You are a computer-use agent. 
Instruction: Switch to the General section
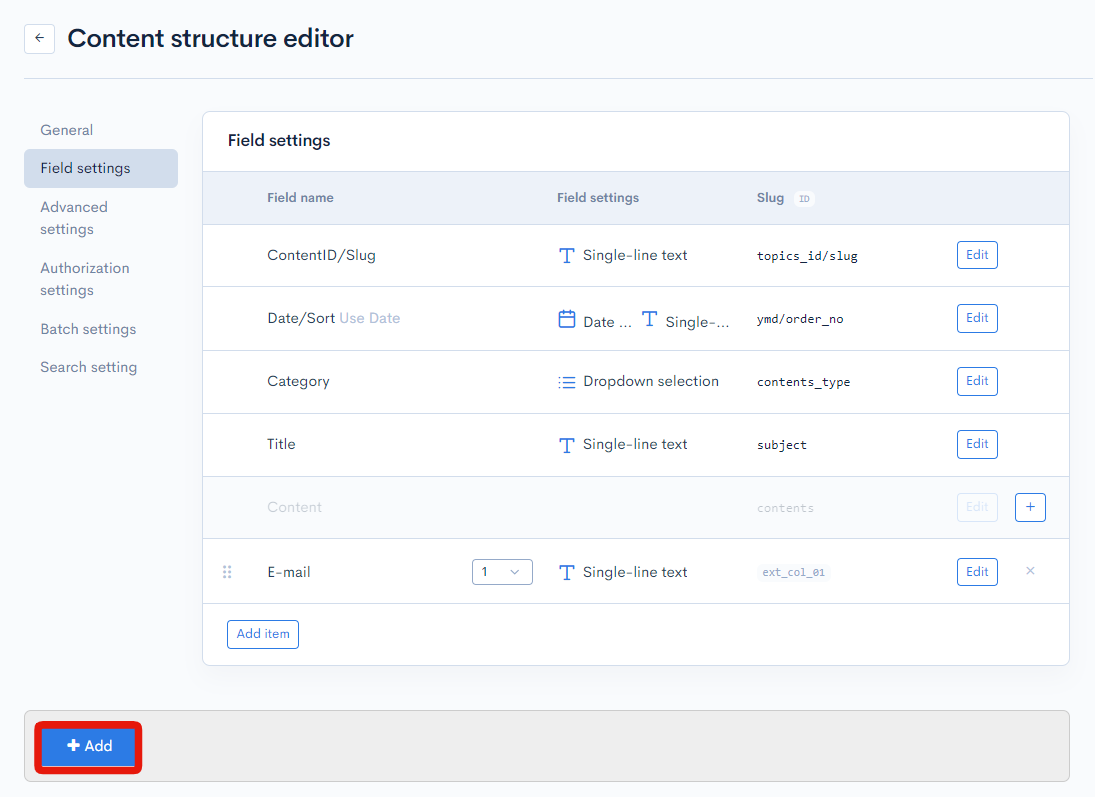click(66, 130)
